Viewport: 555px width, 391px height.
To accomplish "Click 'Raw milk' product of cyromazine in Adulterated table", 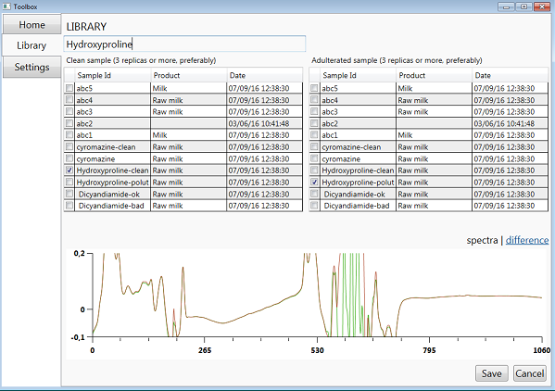I will (413, 159).
